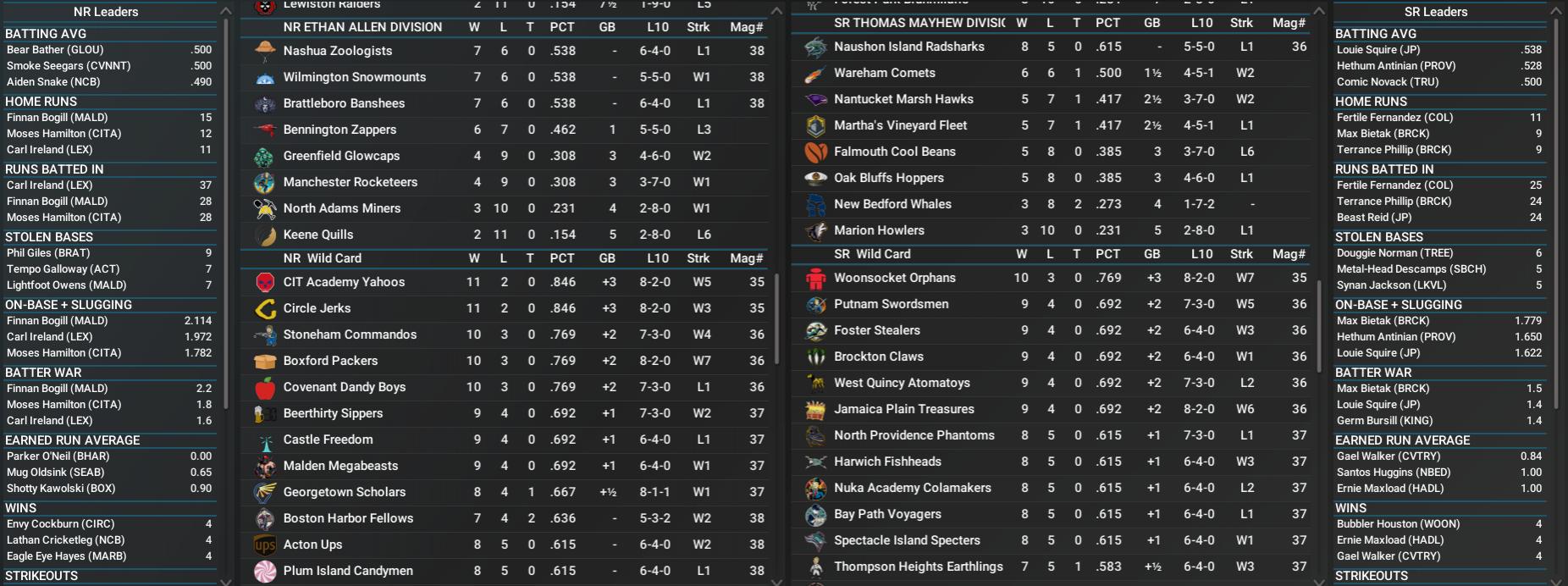Click the Nashua Zoologists team logo
This screenshot has width=1568, height=586.
[x=265, y=51]
